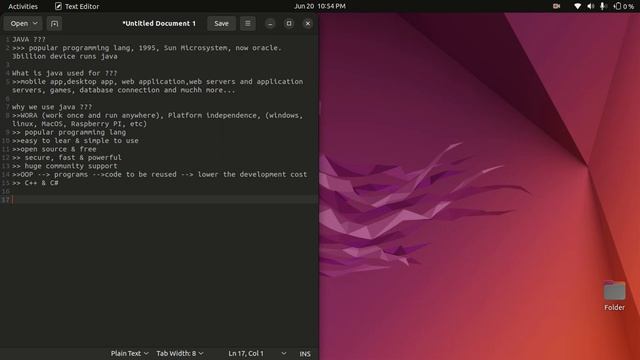Viewport: 640px width, 360px height.
Task: Click the line 'What is java used for ???'
Action: 64,73
